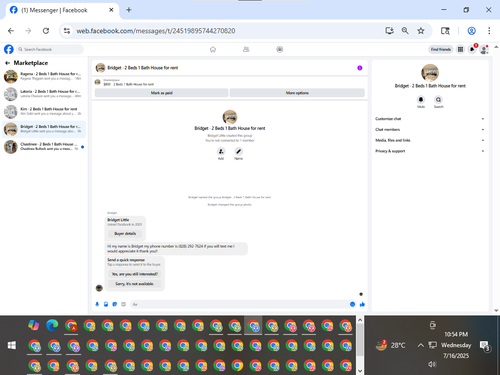The image size is (500, 375).
Task: Click the Buyer details button
Action: click(x=125, y=234)
